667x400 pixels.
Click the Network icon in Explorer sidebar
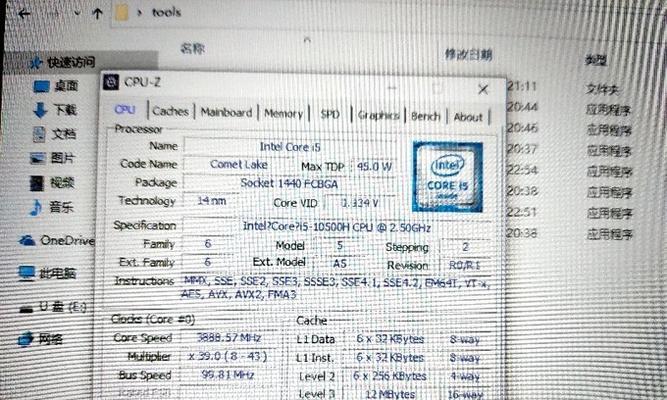pyautogui.click(x=26, y=339)
